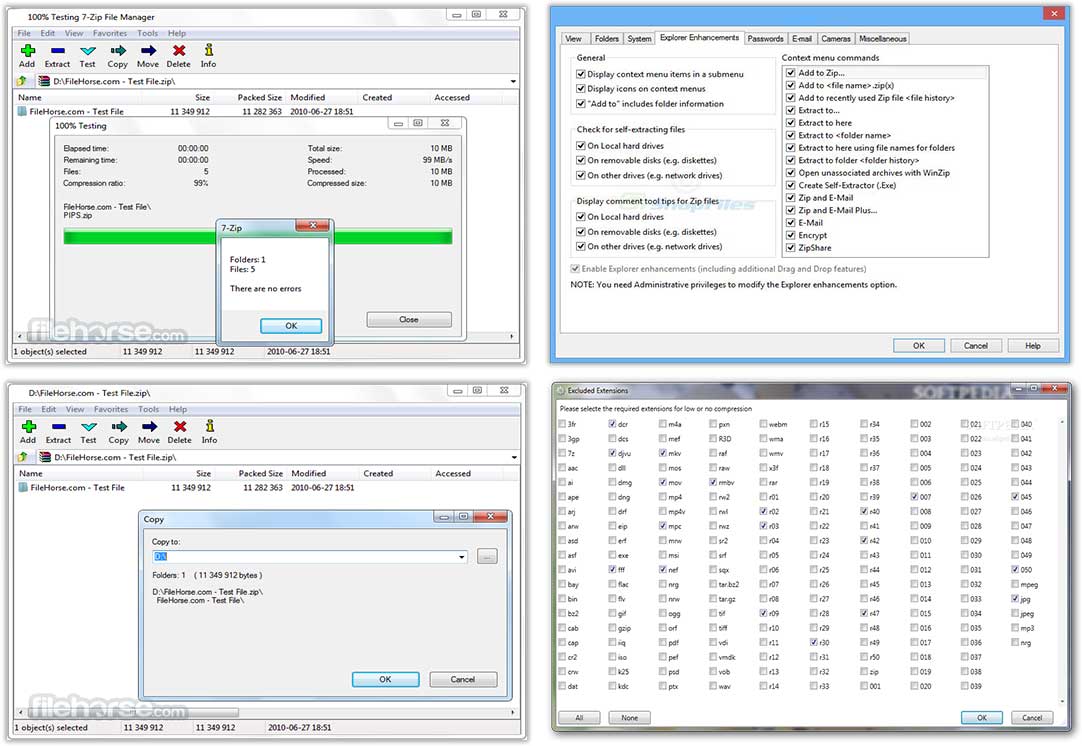Screen dimensions: 1082x746
Task: Uncheck 'Display context menu items in a submenu'
Action: tap(581, 74)
